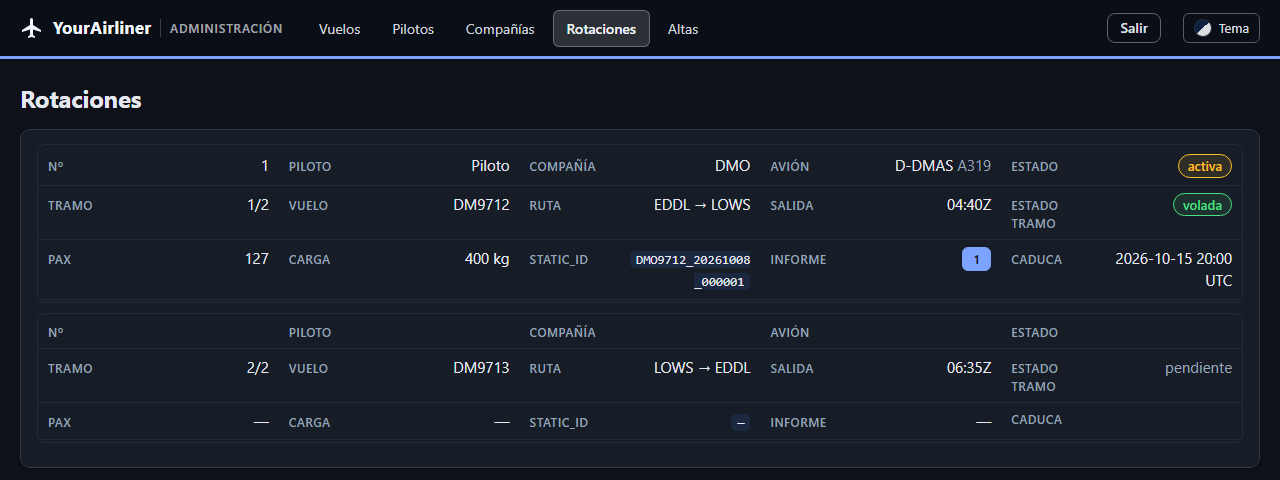Click the pilot value Piloto

tap(490, 166)
